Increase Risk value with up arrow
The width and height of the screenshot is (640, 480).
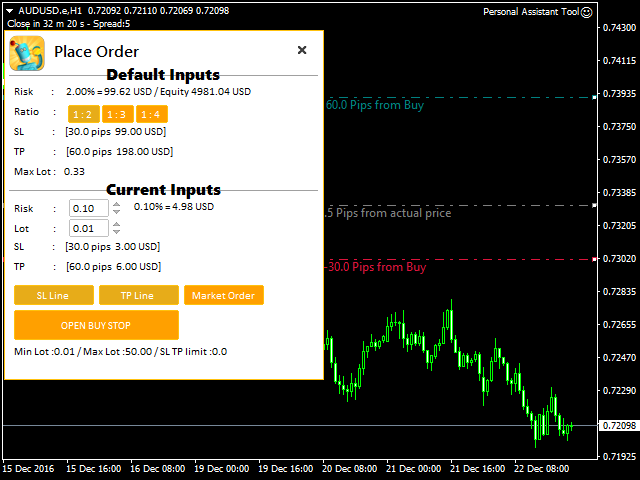pos(116,204)
